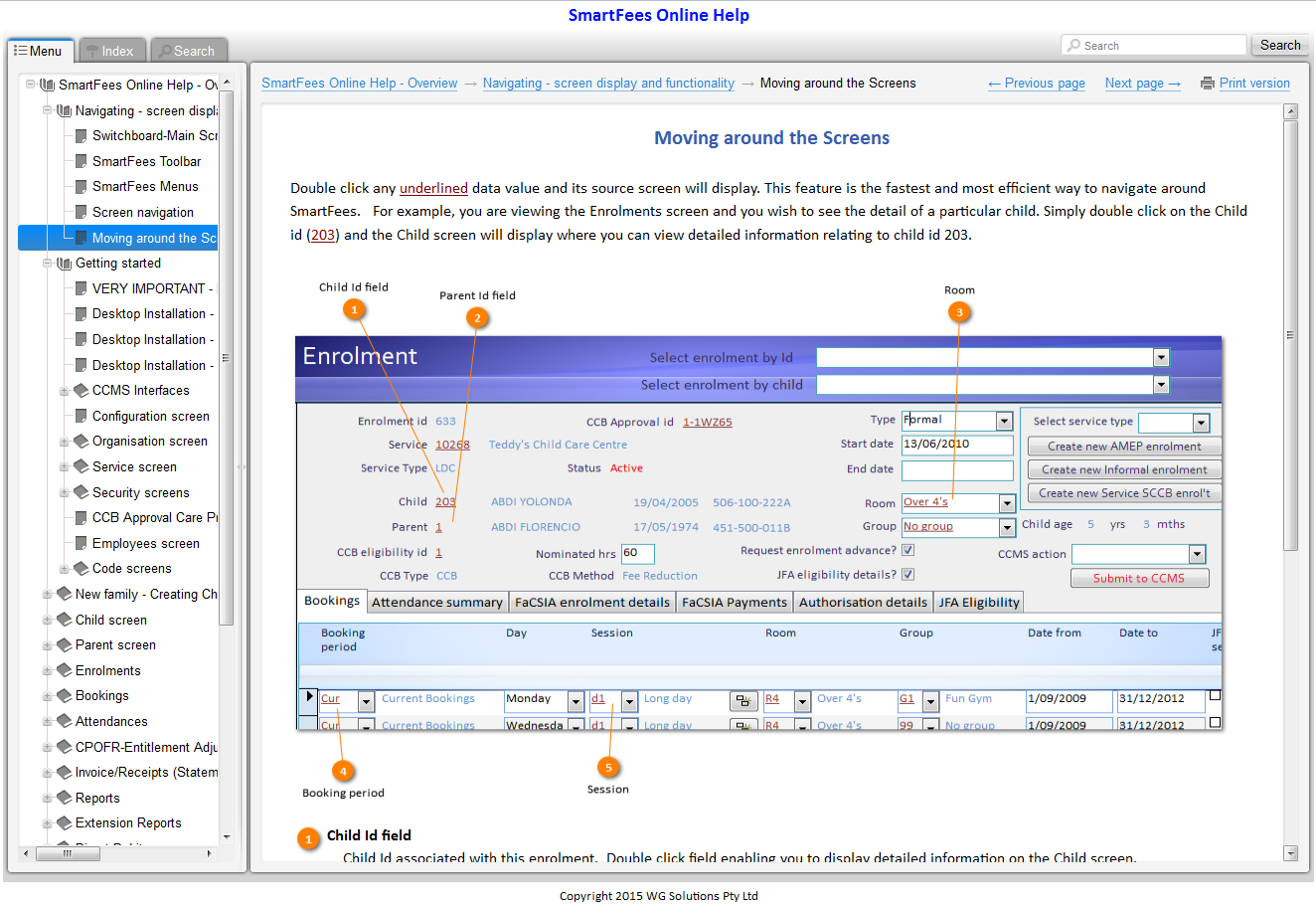Screen dimensions: 1316x905
Task: Click the diamond icon beside CCMS Interfaces
Action: pyautogui.click(x=82, y=391)
